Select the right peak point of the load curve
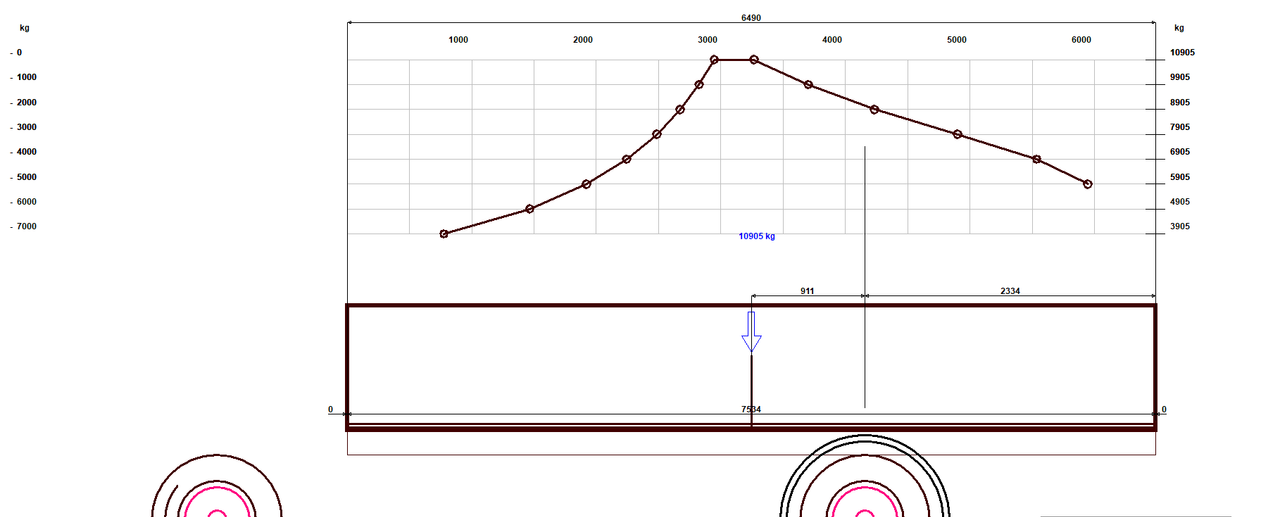This screenshot has height=517, width=1280. tap(754, 60)
